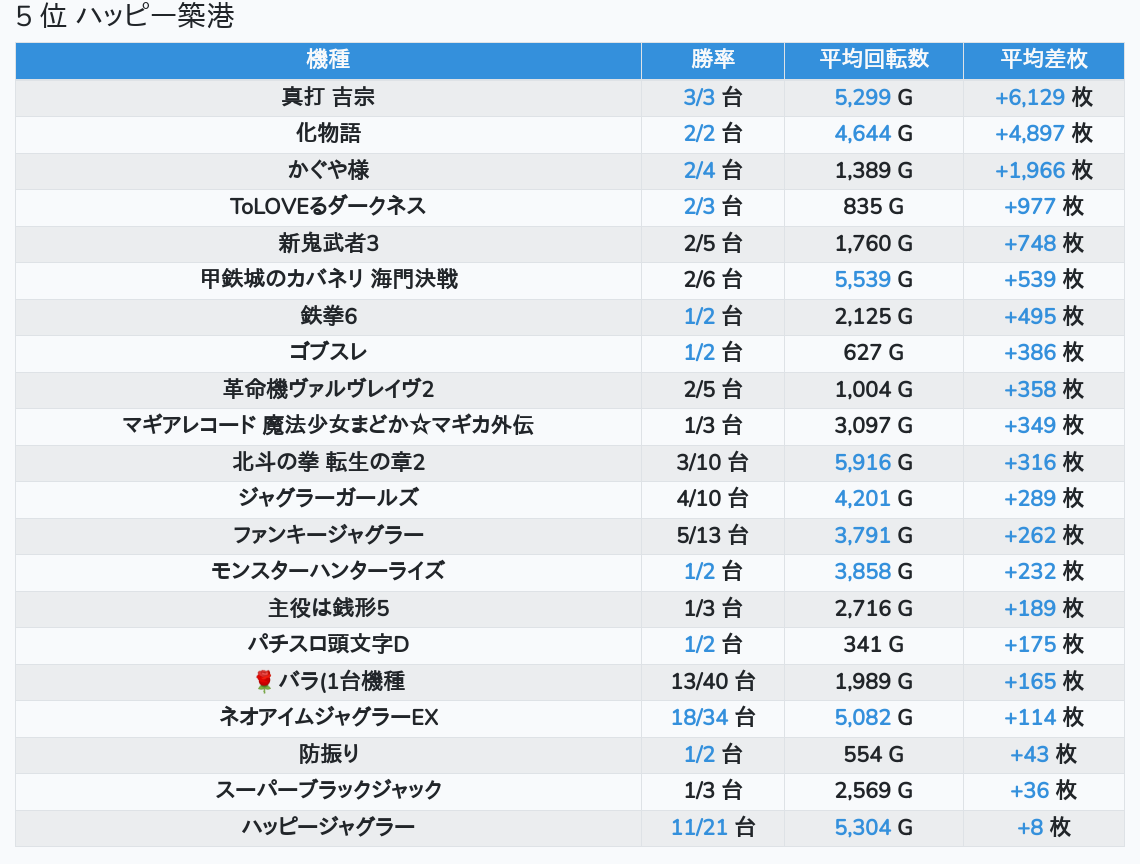Click the 平均差枚 column header
This screenshot has height=864, width=1140.
click(1043, 59)
